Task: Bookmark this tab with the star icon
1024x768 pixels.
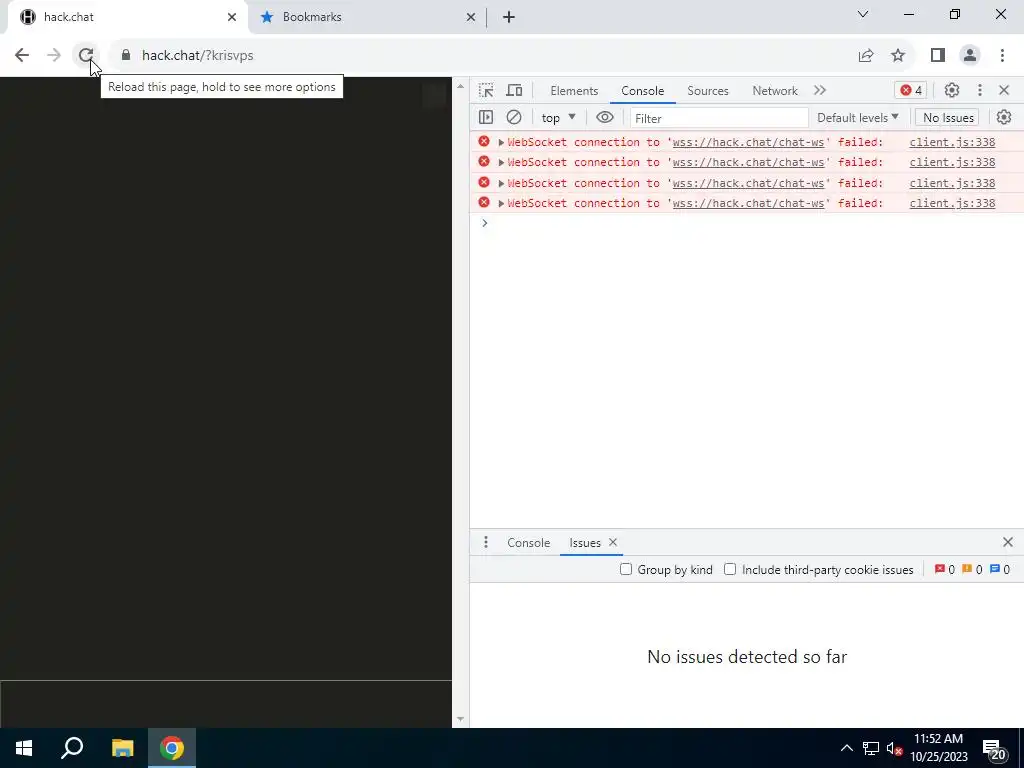Action: click(898, 56)
